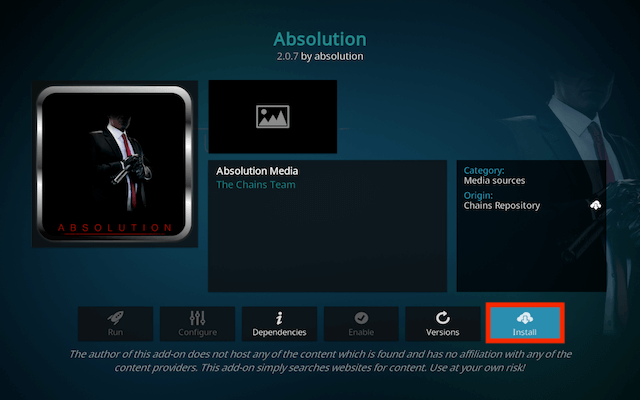Click the 'Absolution' title heading
Screen dimensions: 640x400
tap(320, 39)
